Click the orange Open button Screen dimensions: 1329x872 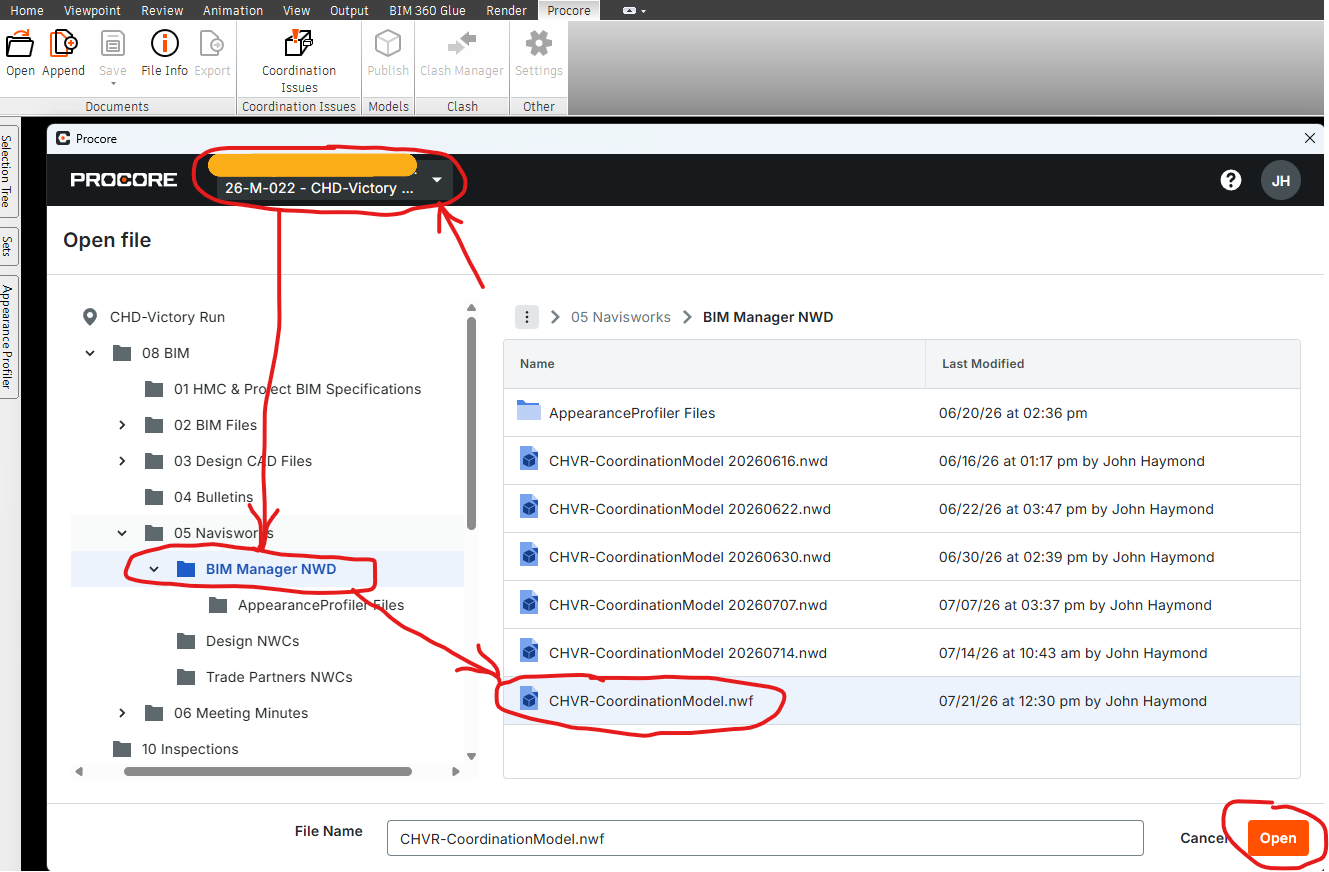tap(1278, 838)
